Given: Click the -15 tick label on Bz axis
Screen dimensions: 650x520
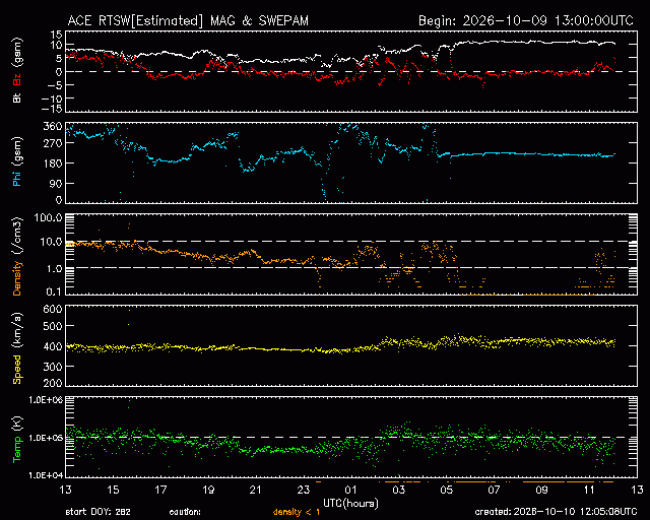Looking at the screenshot, I should pos(51,109).
